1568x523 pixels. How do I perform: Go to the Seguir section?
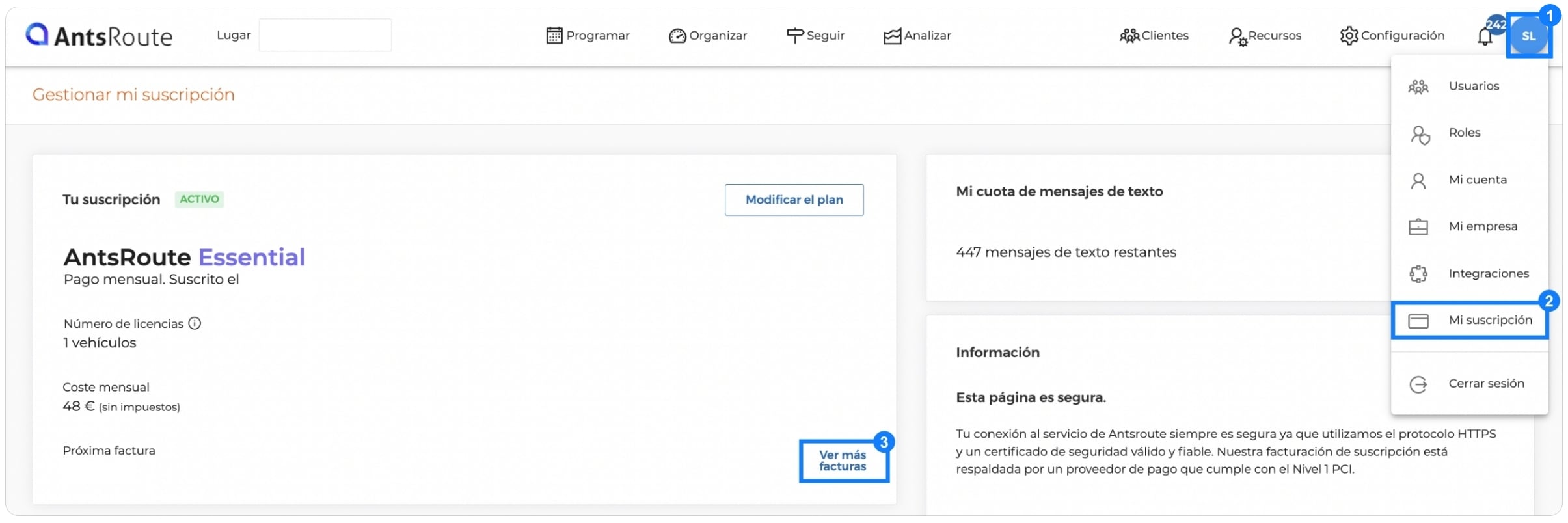click(815, 36)
